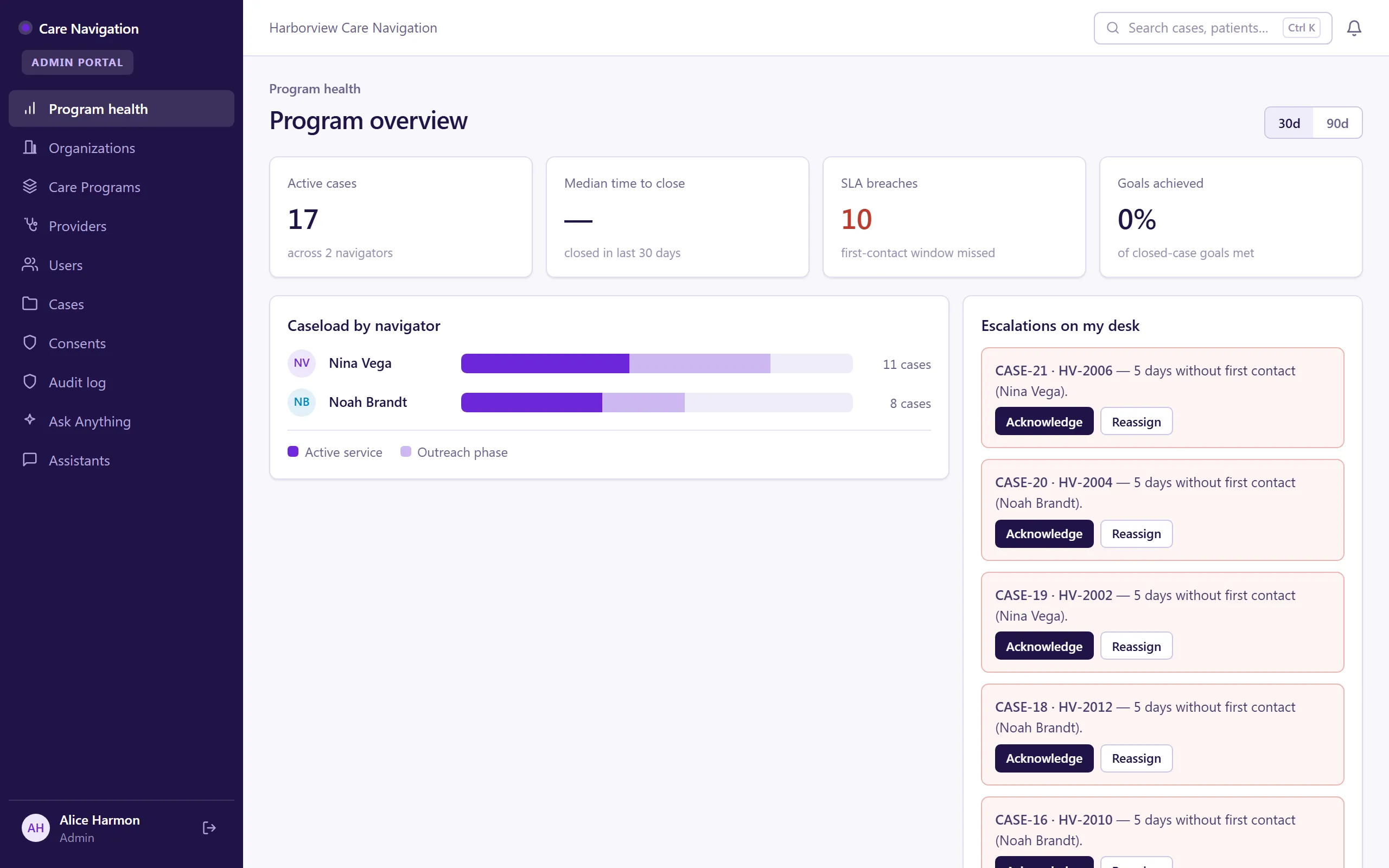Viewport: 1389px width, 868px height.
Task: Click the Active cases card
Action: click(x=400, y=217)
